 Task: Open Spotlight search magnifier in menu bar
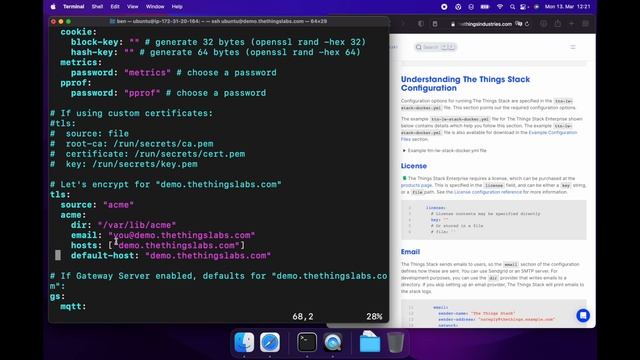512,7
